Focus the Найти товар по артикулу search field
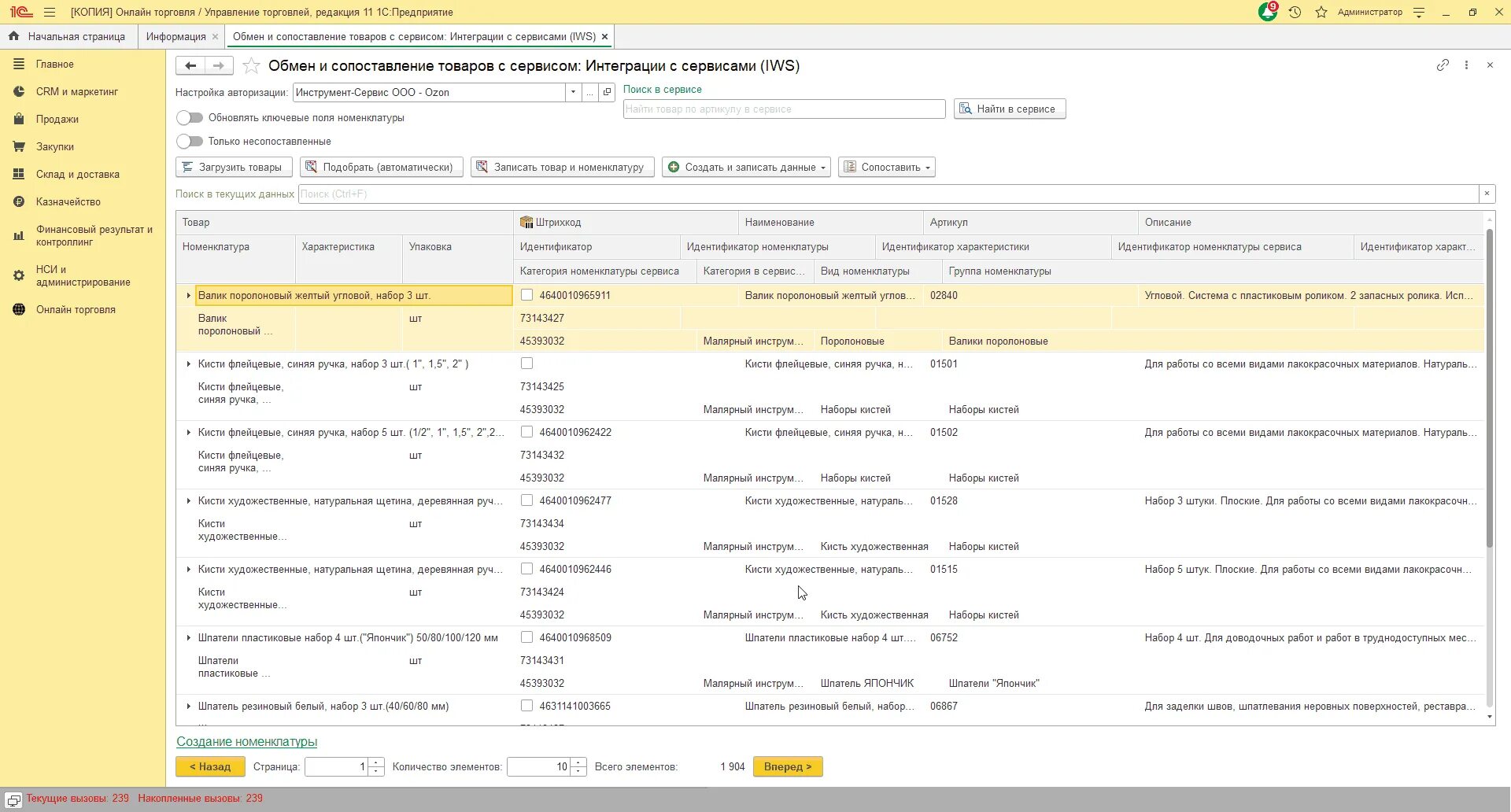 coord(784,109)
